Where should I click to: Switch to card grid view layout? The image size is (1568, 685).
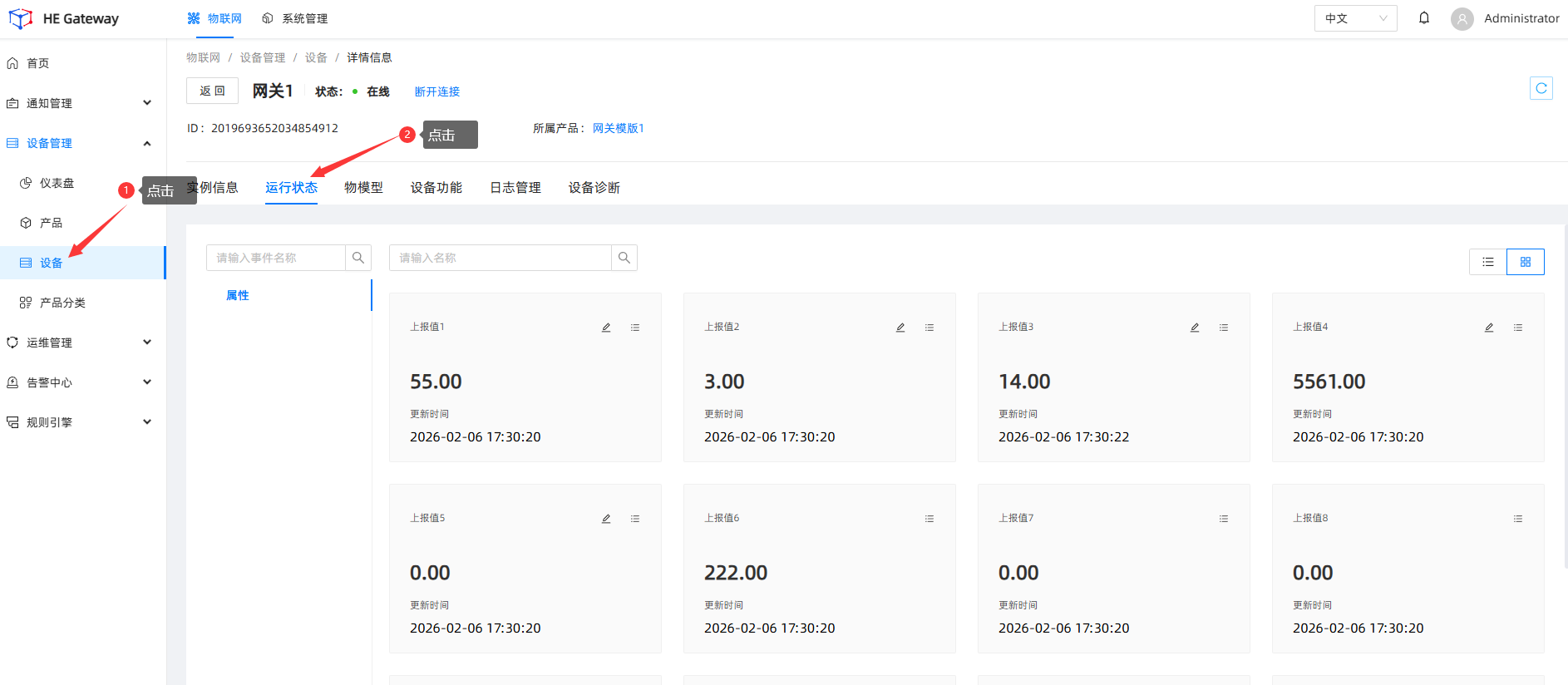pos(1525,262)
